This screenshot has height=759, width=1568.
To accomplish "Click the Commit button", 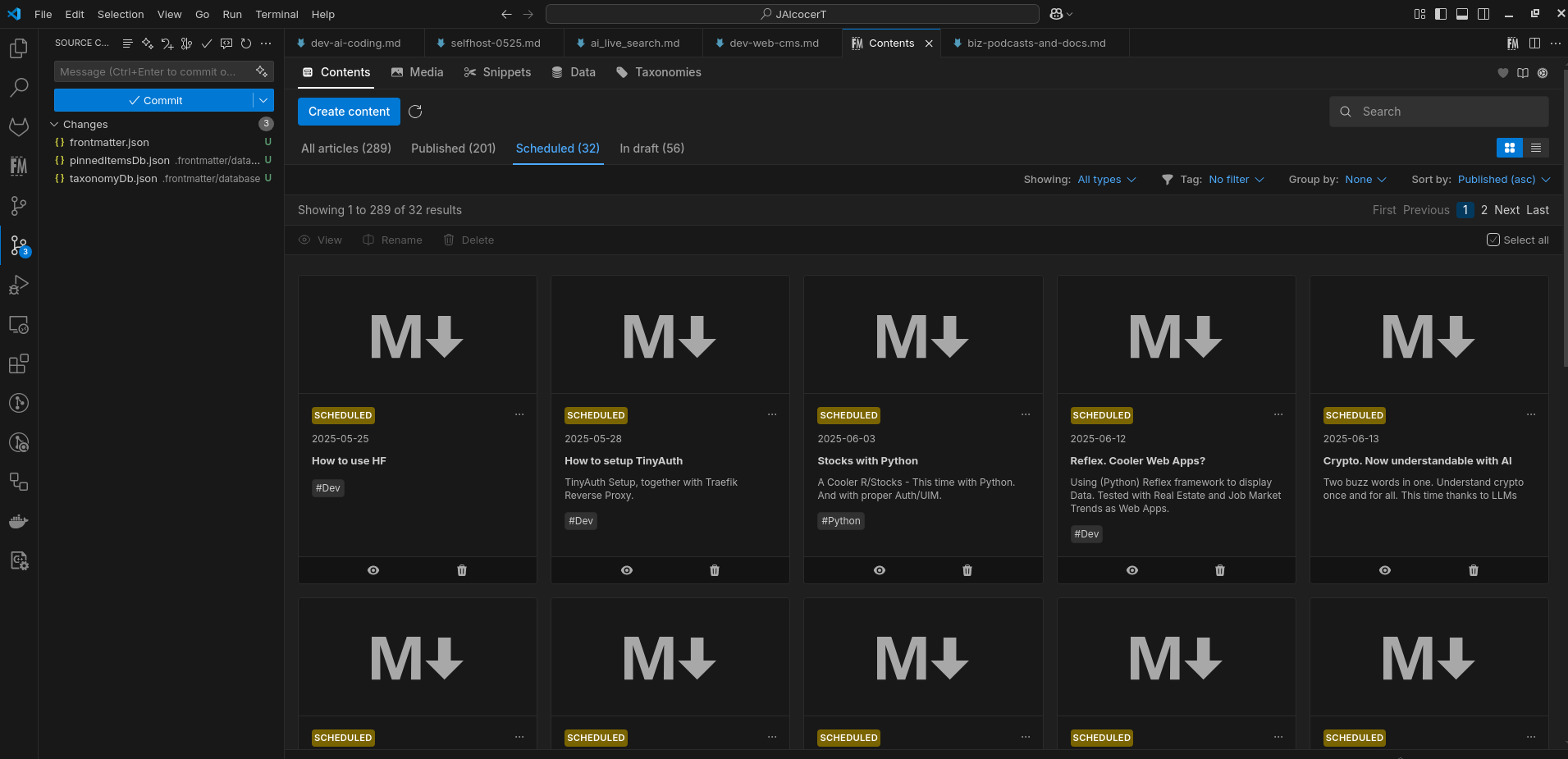I will [154, 100].
